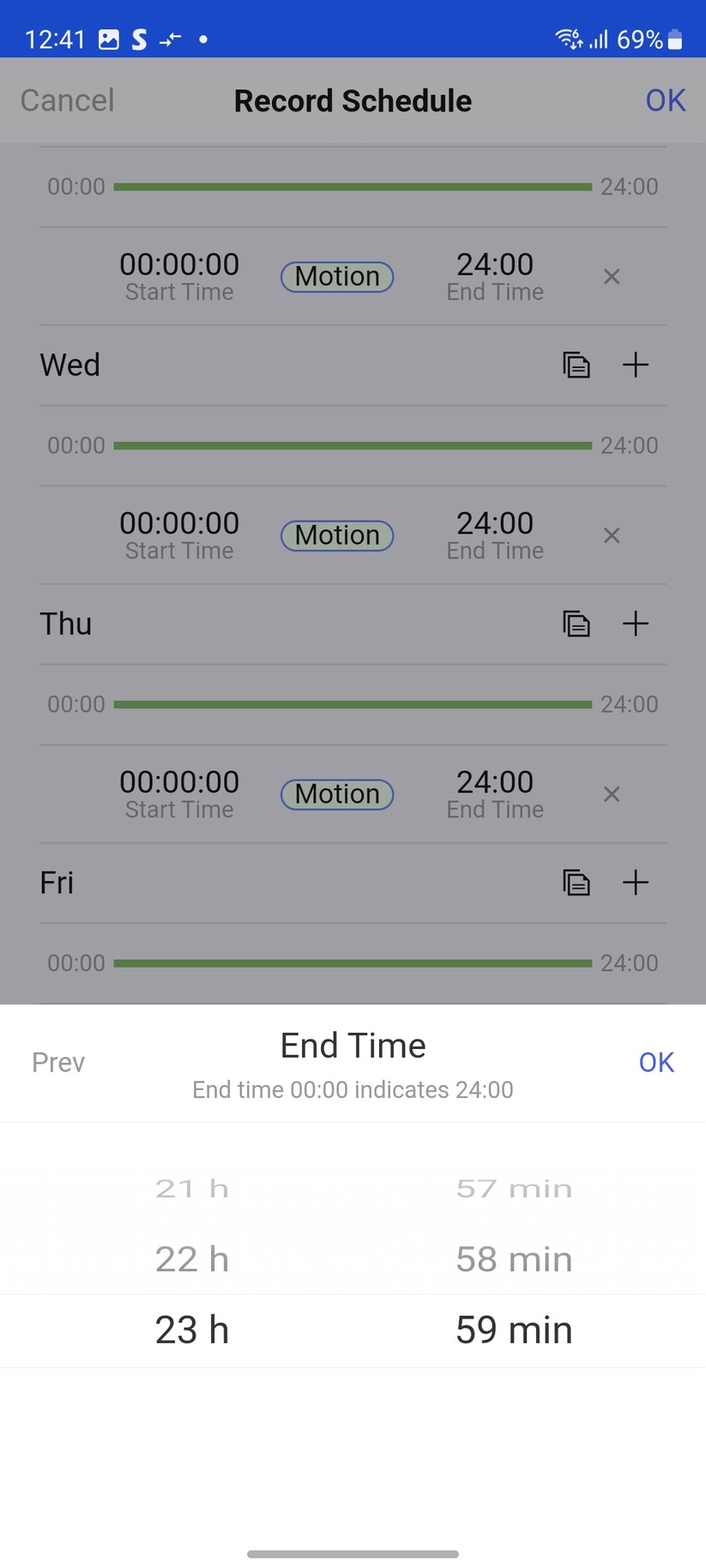Select 22 h in the hour picker

[192, 1259]
